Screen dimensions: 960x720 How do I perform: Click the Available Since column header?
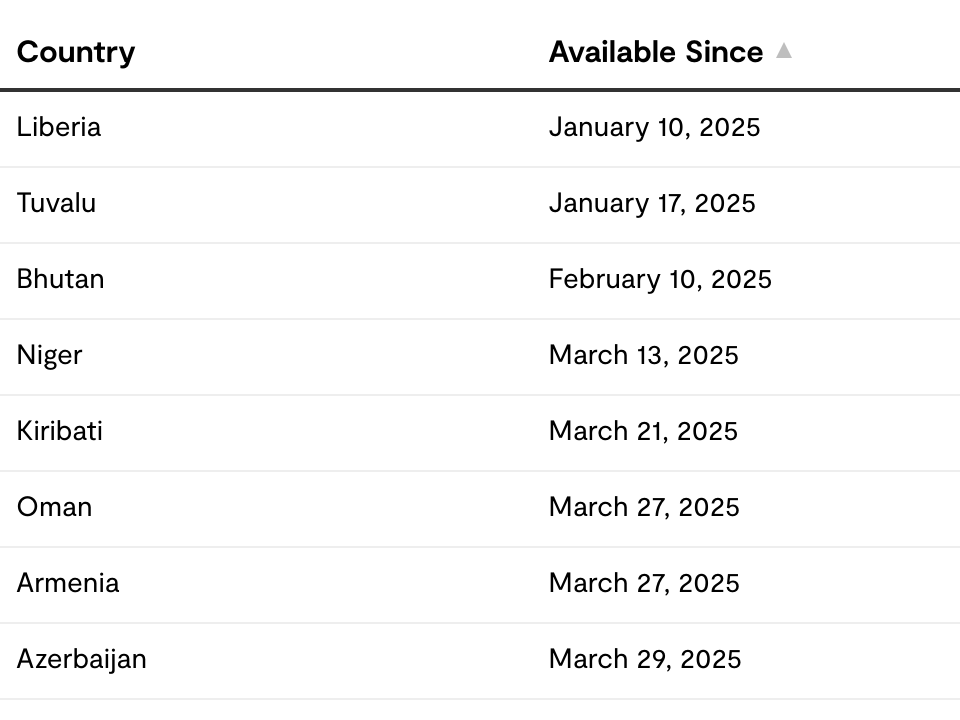(x=655, y=52)
